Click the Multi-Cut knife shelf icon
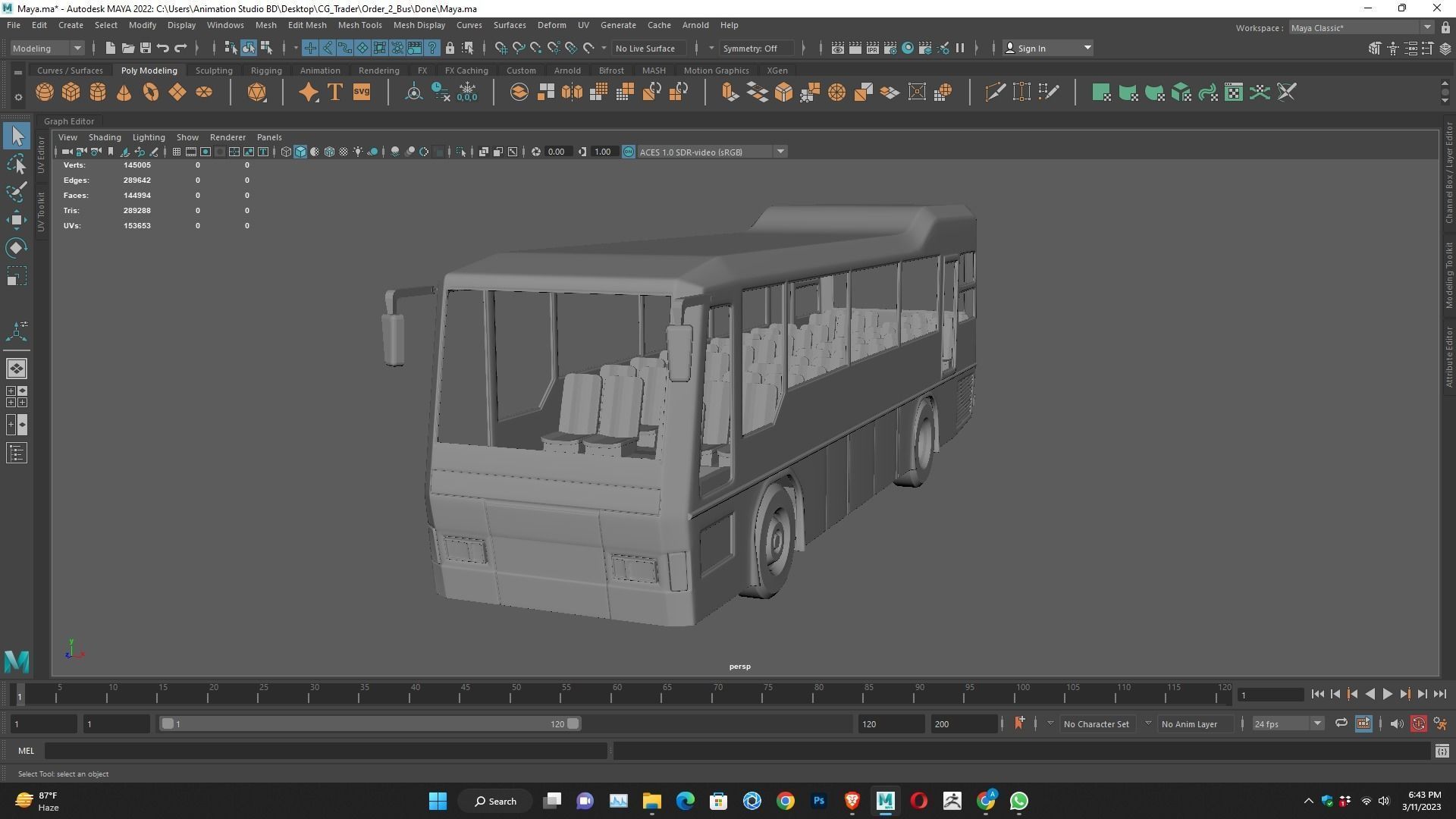Screen dimensions: 1456x819 pyautogui.click(x=995, y=93)
